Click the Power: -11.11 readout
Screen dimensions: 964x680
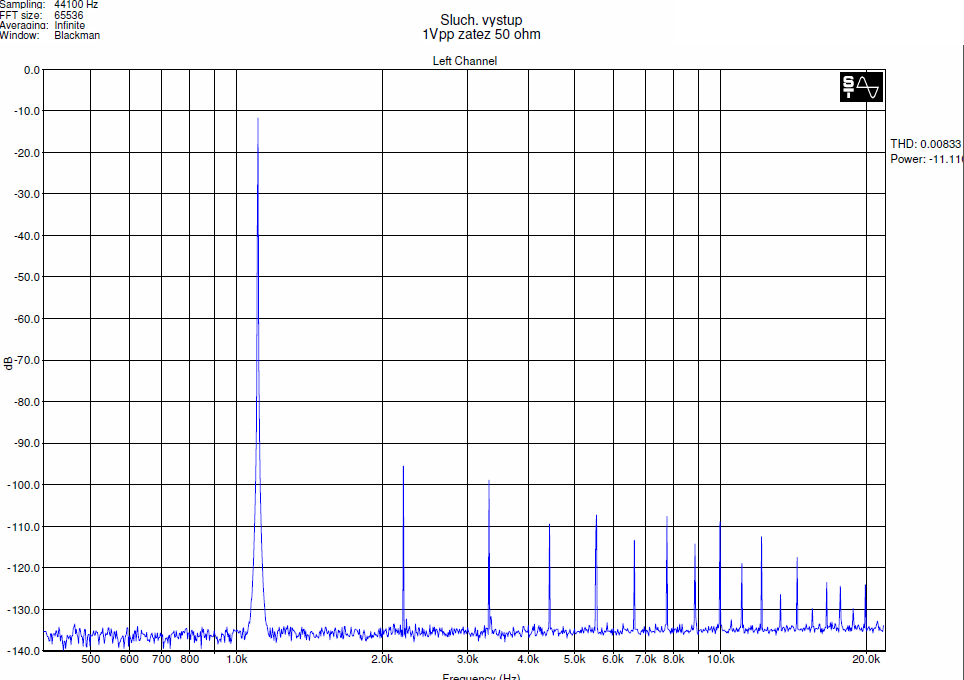(926, 159)
